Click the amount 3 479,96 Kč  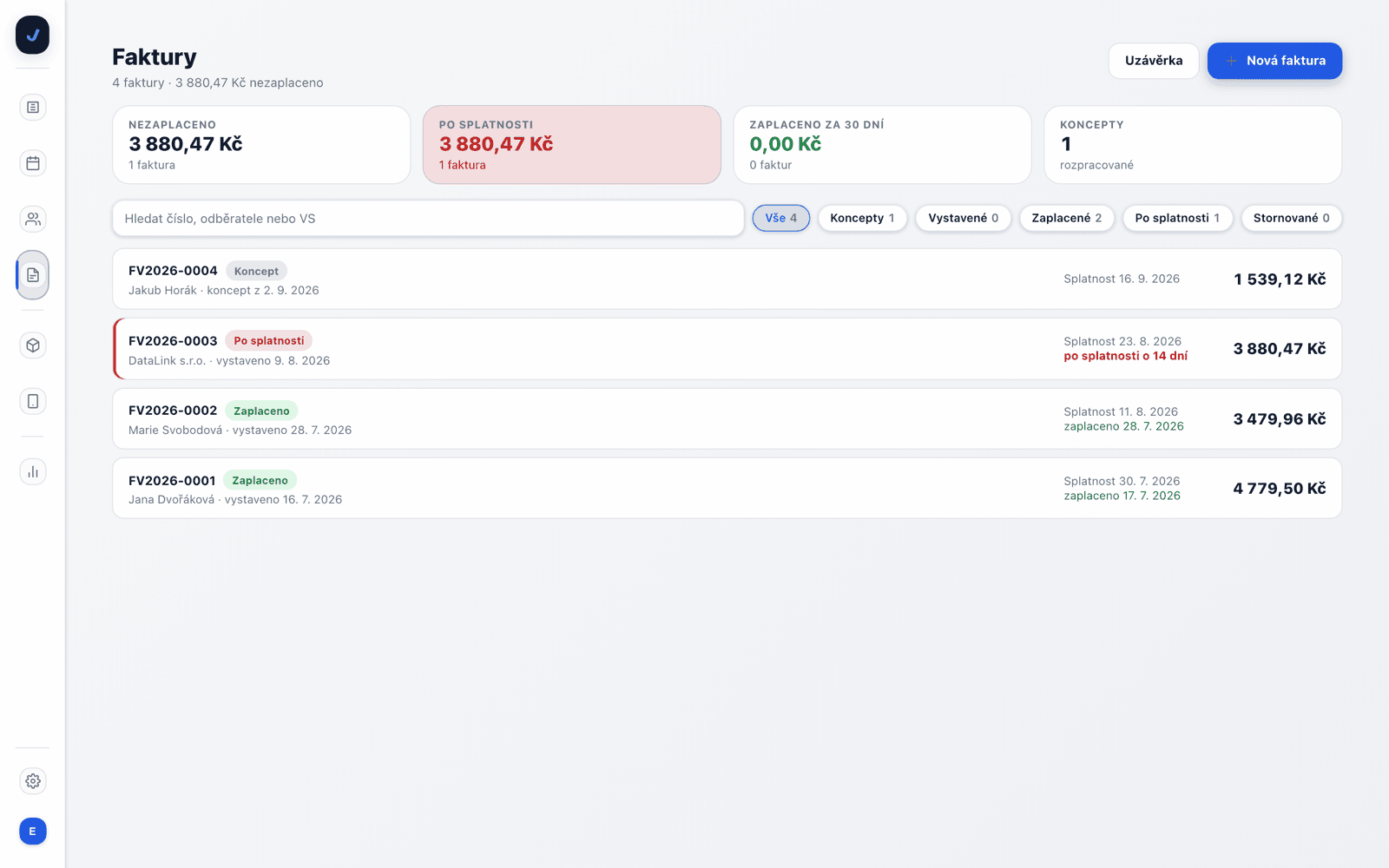[x=1280, y=419]
